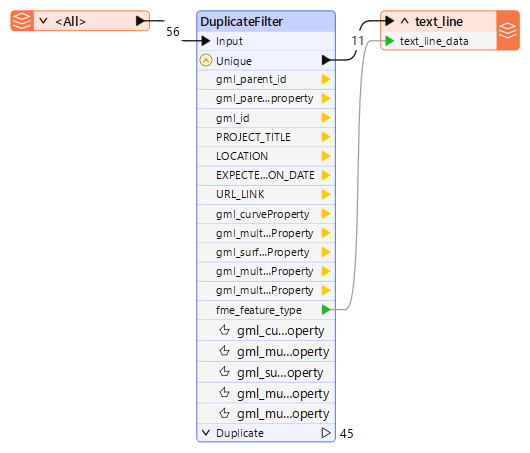
Task: Click the orange reader layers icon beside <All>
Action: [x=22, y=21]
